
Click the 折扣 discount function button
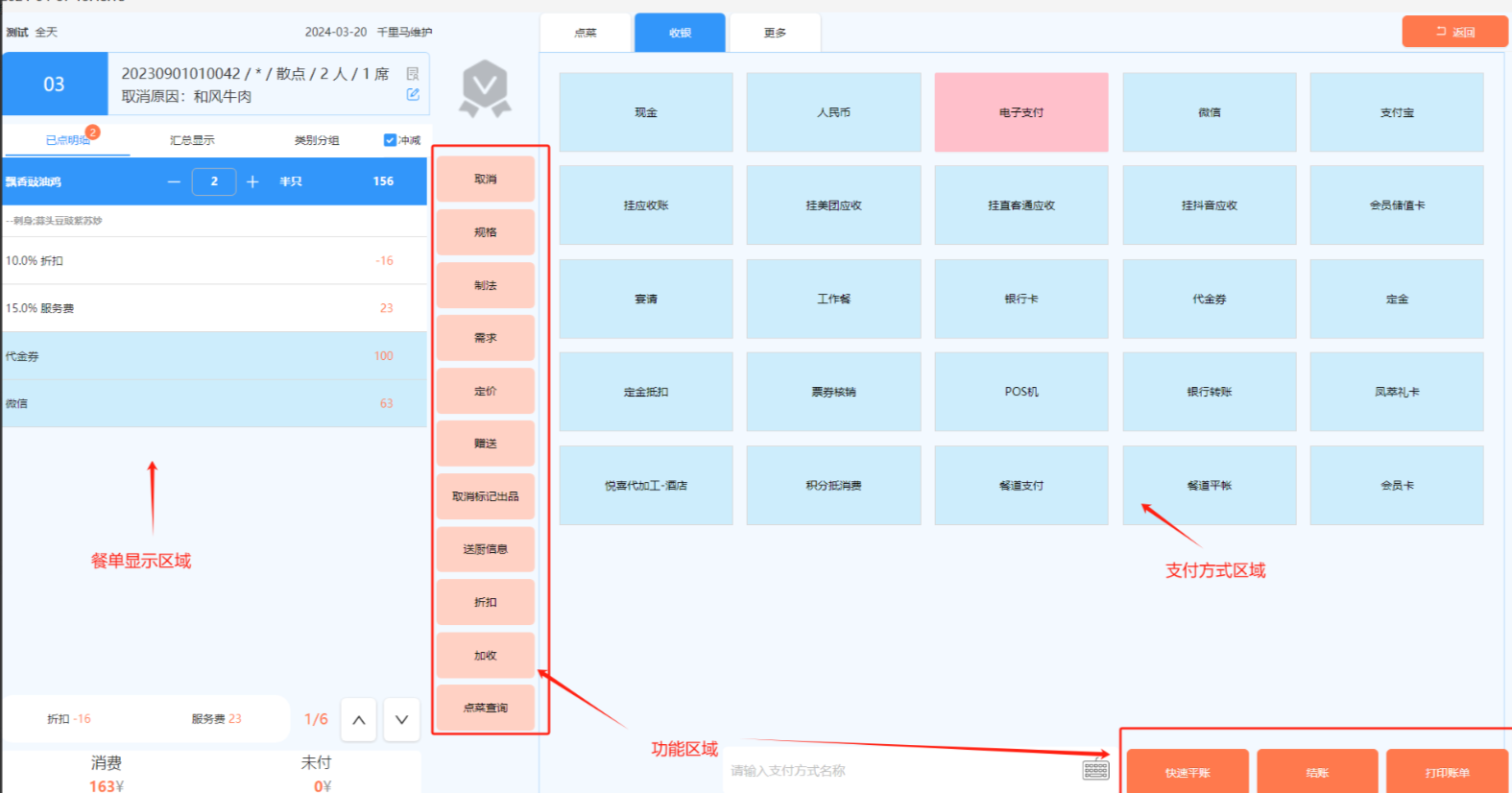(485, 602)
